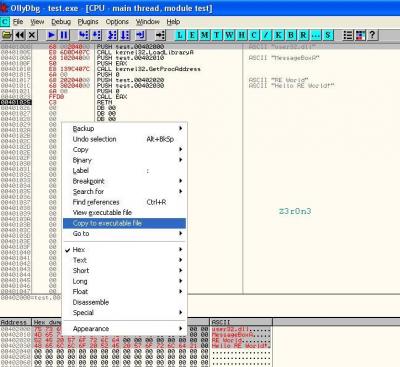
Task: Open the Debug menu
Action: coord(61,22)
